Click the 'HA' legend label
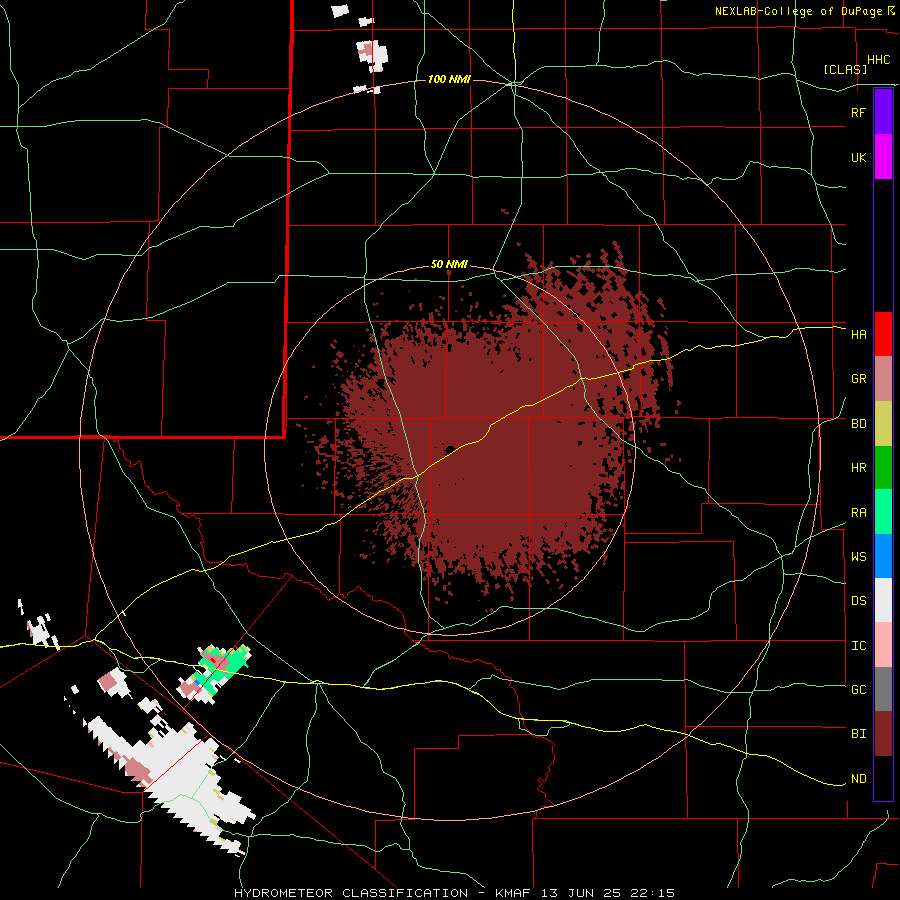 (x=858, y=335)
